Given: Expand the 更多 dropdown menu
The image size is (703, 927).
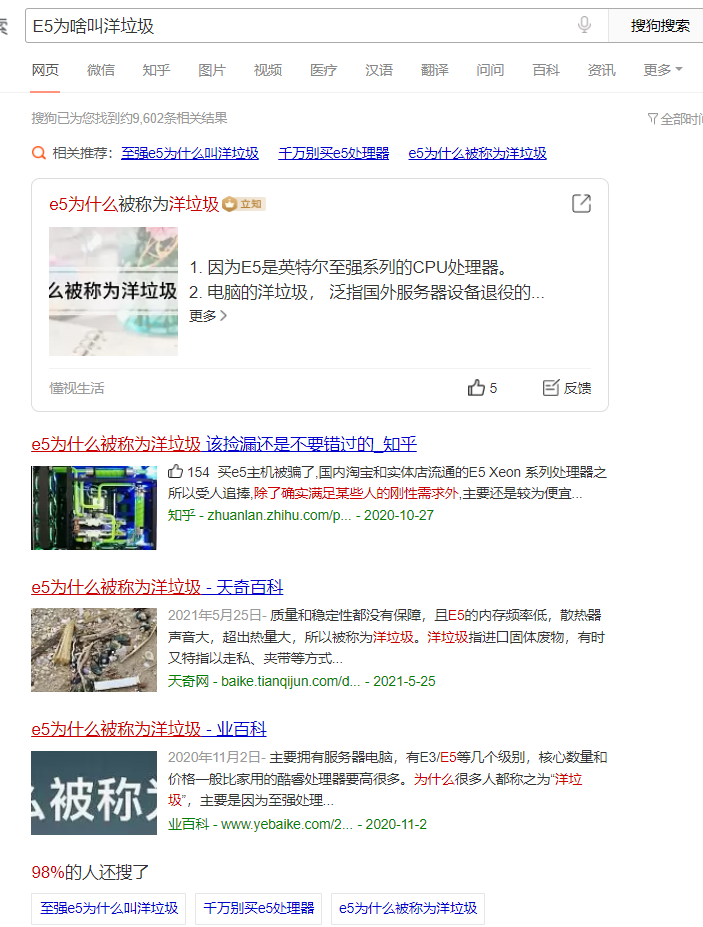Looking at the screenshot, I should 663,70.
